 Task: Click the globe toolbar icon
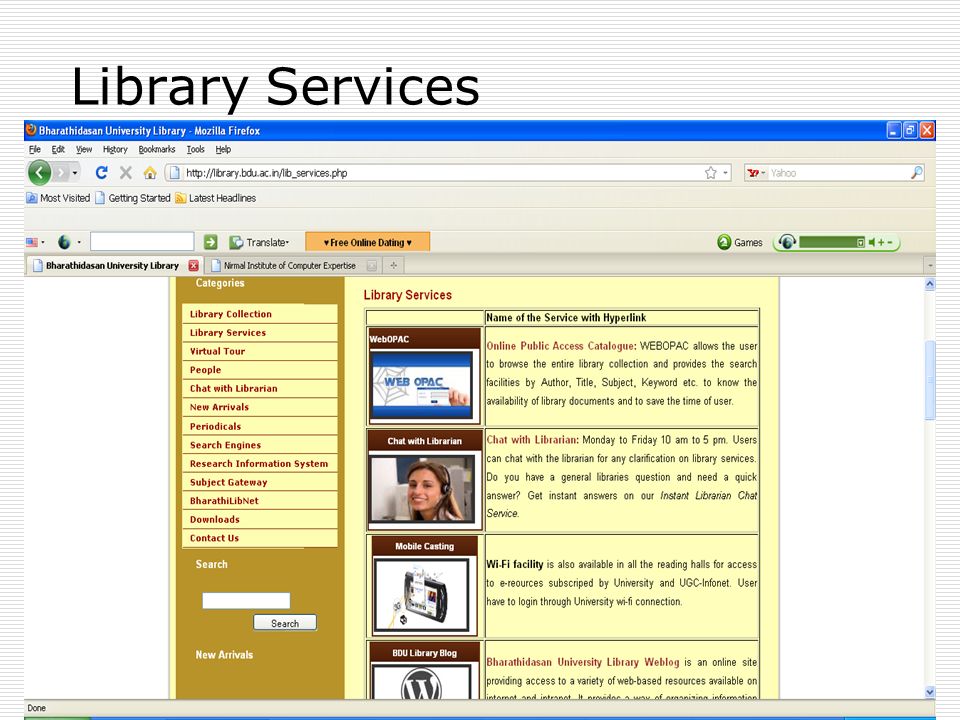pyautogui.click(x=64, y=242)
